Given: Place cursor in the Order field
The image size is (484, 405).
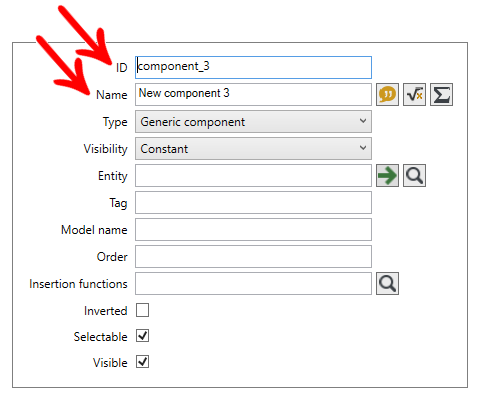Looking at the screenshot, I should pyautogui.click(x=253, y=257).
